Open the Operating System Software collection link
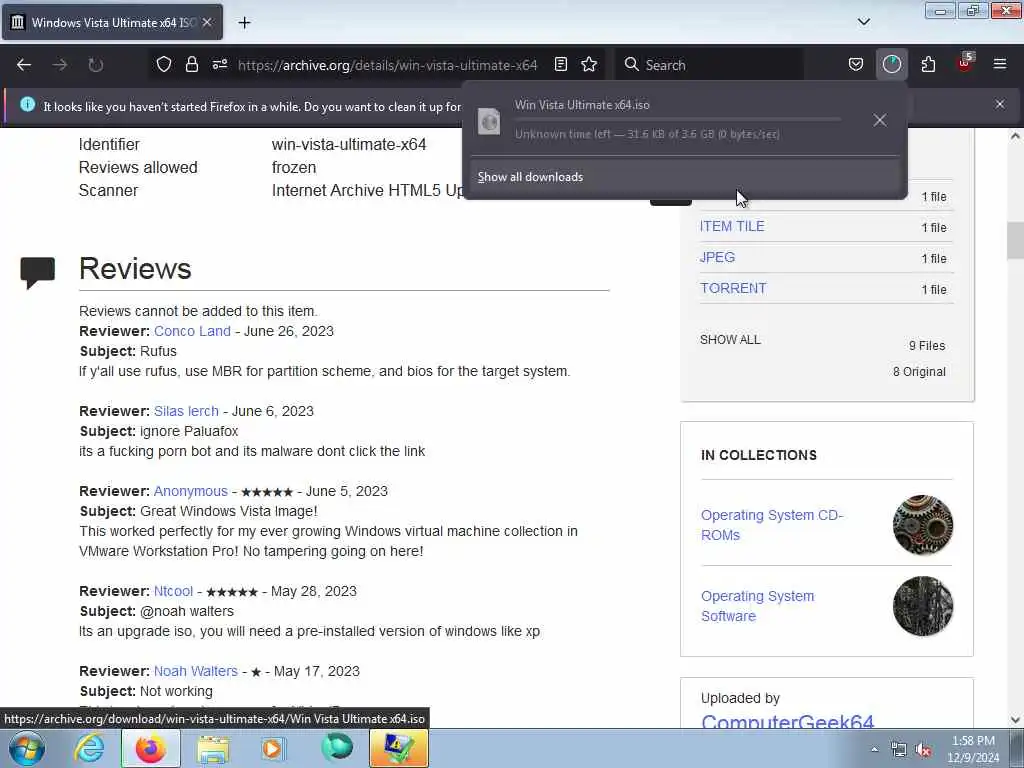1024x768 pixels. (758, 606)
